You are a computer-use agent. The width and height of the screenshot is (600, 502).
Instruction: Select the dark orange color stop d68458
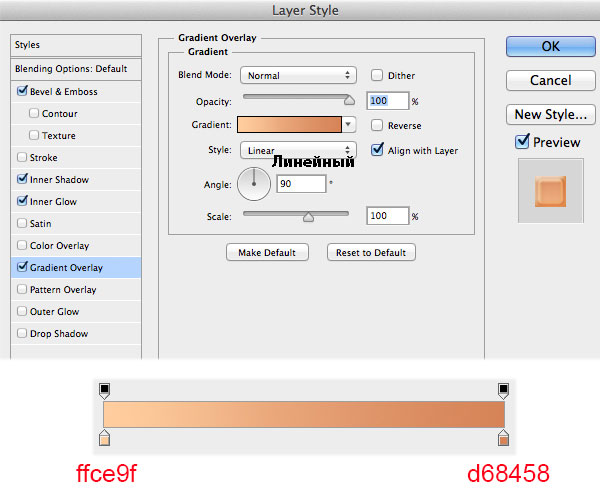click(x=503, y=438)
